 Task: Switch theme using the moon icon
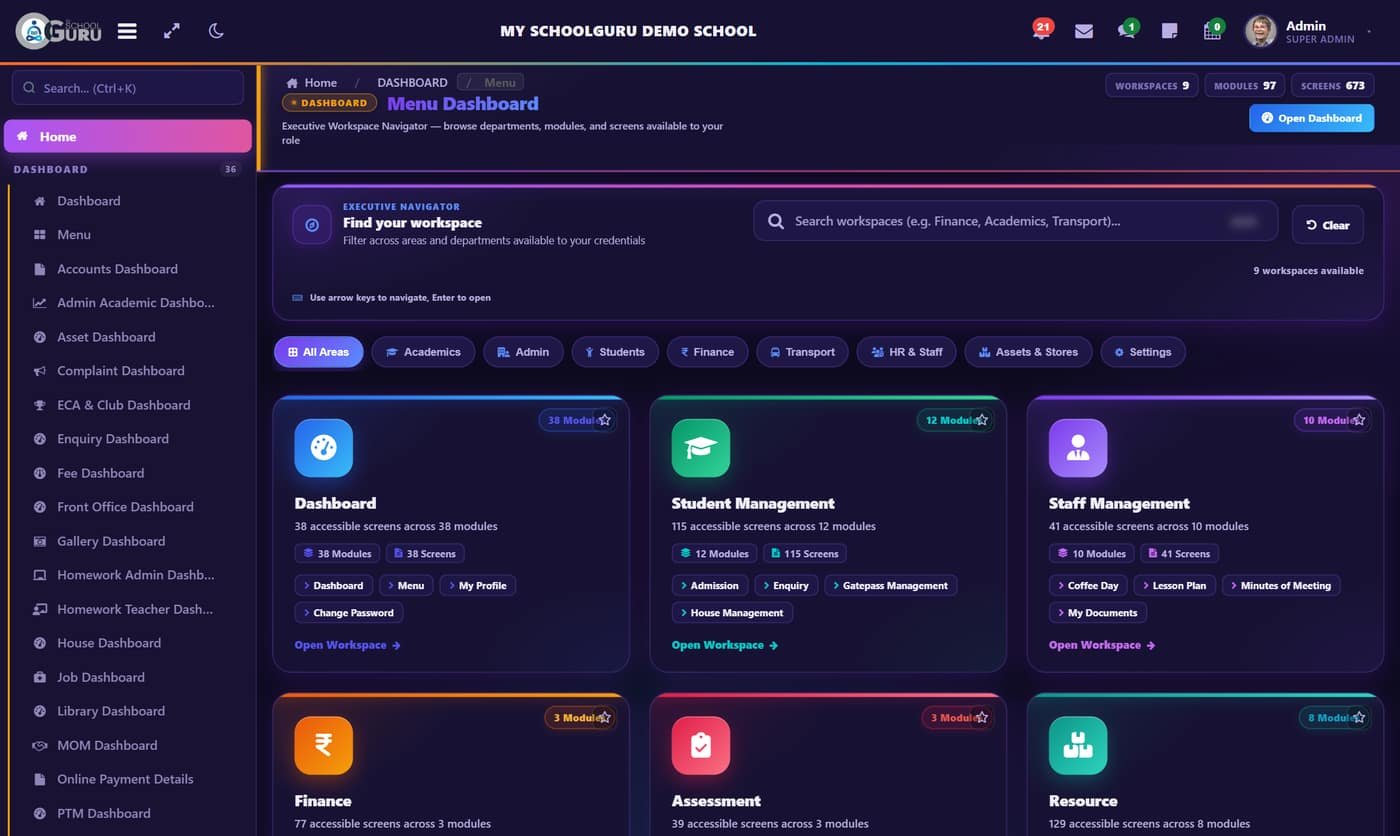click(216, 31)
